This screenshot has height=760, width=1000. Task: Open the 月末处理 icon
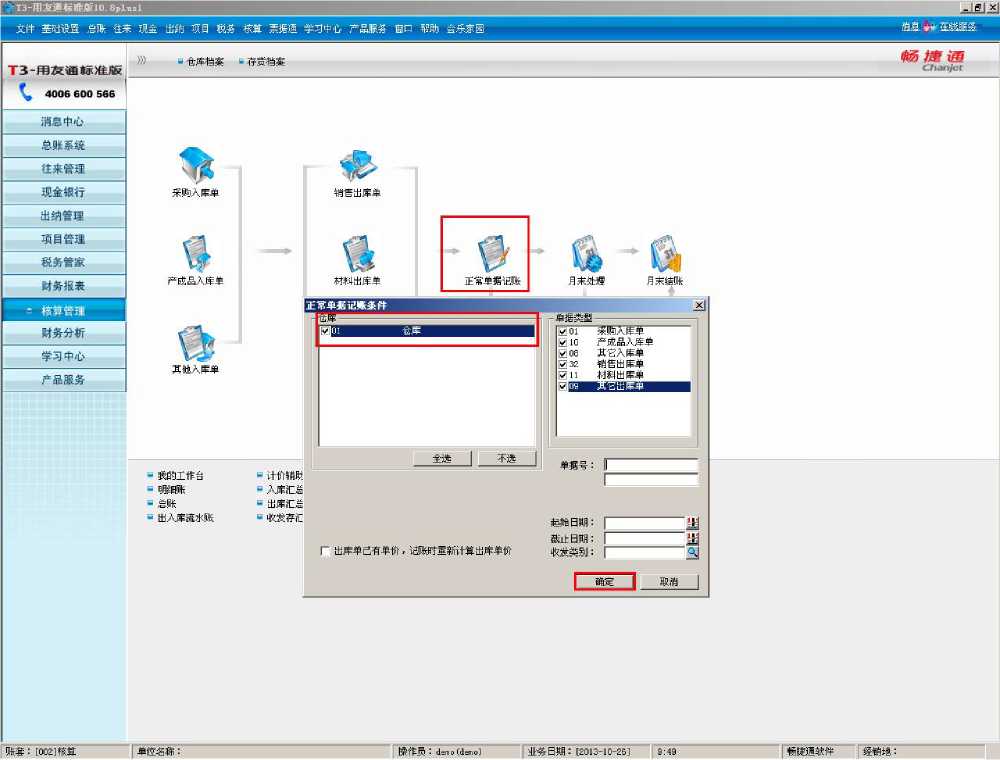tap(586, 253)
